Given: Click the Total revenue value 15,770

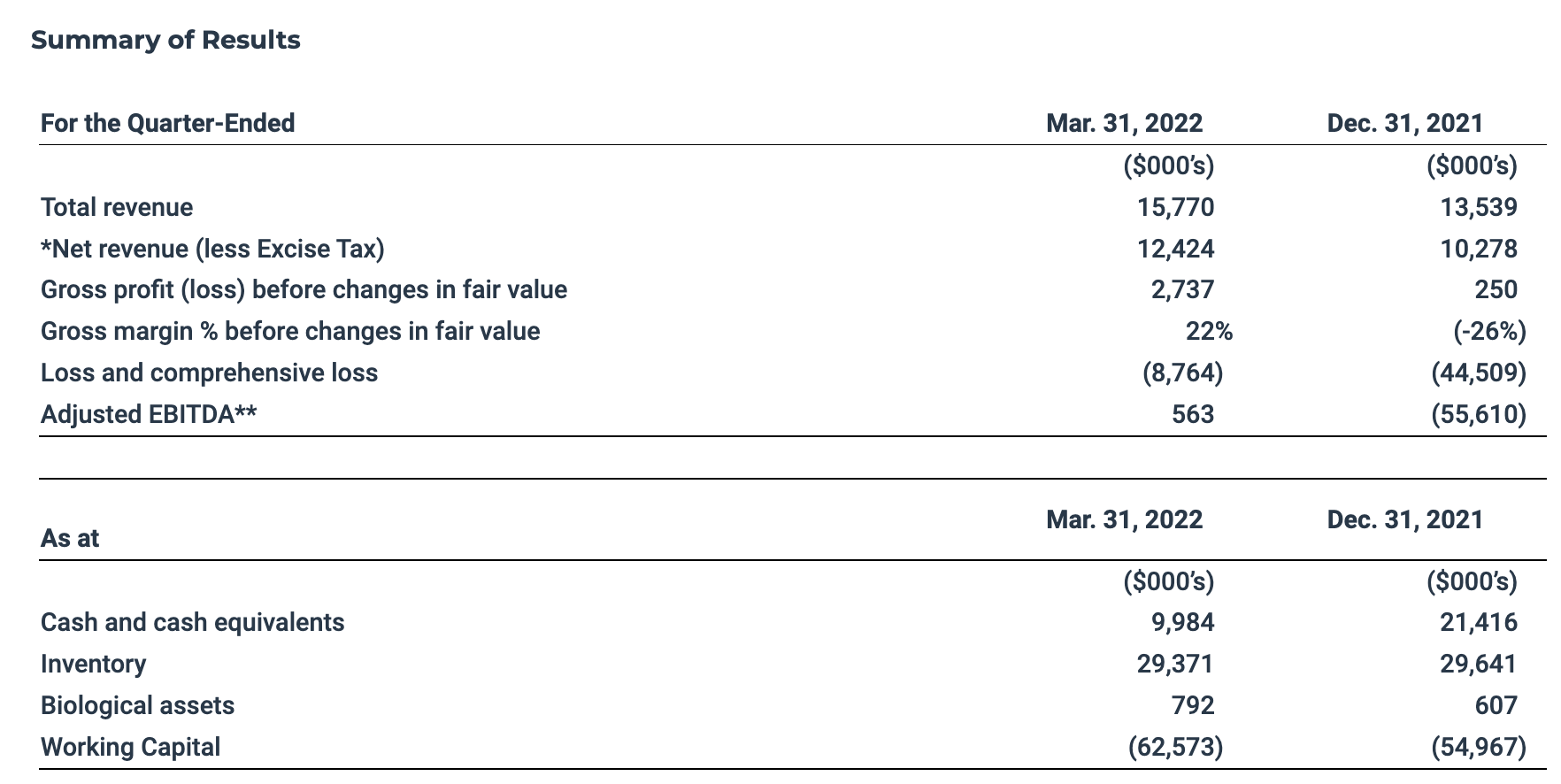Looking at the screenshot, I should (1175, 207).
